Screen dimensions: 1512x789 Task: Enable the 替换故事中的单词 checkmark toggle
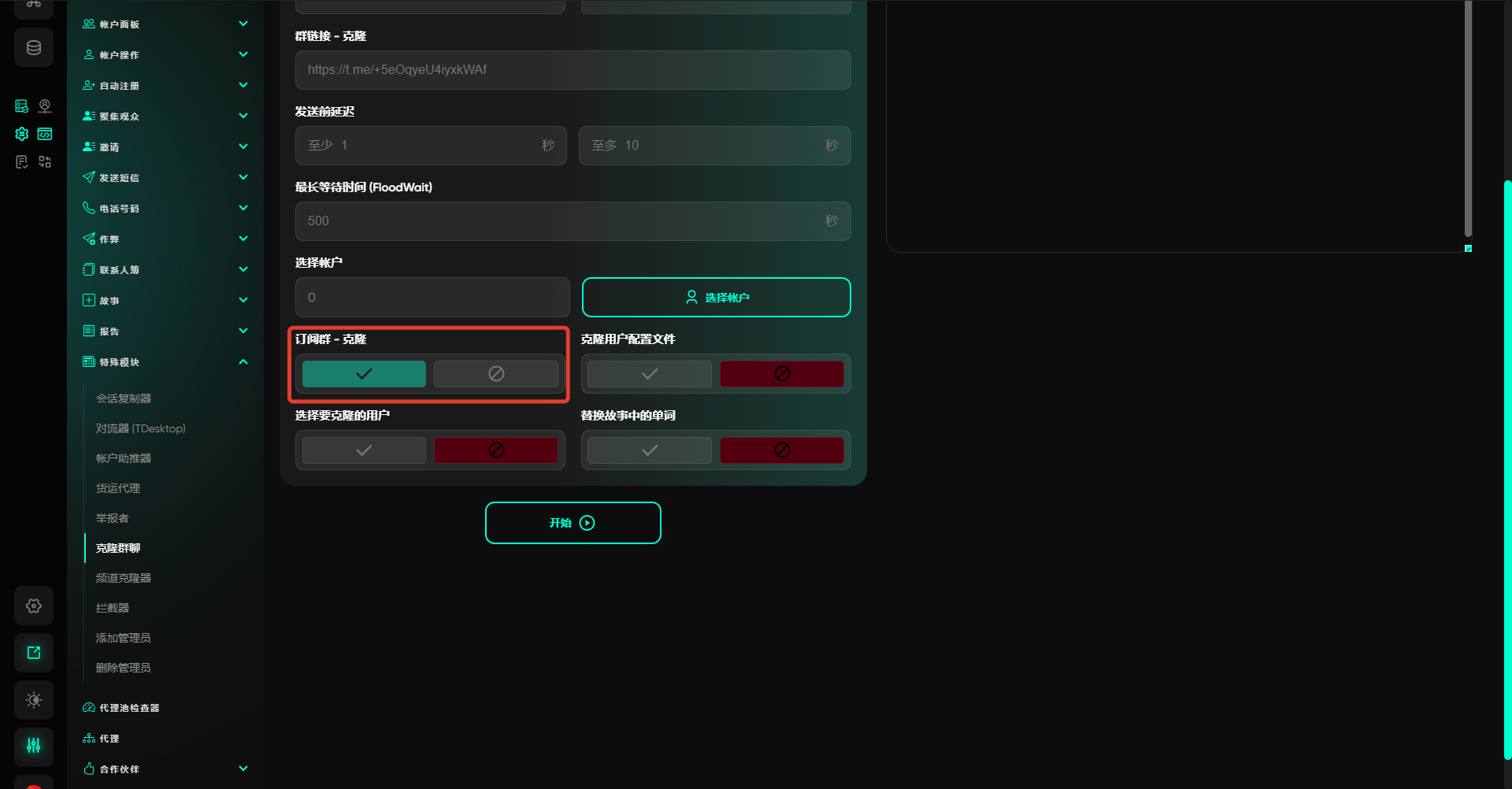[649, 450]
